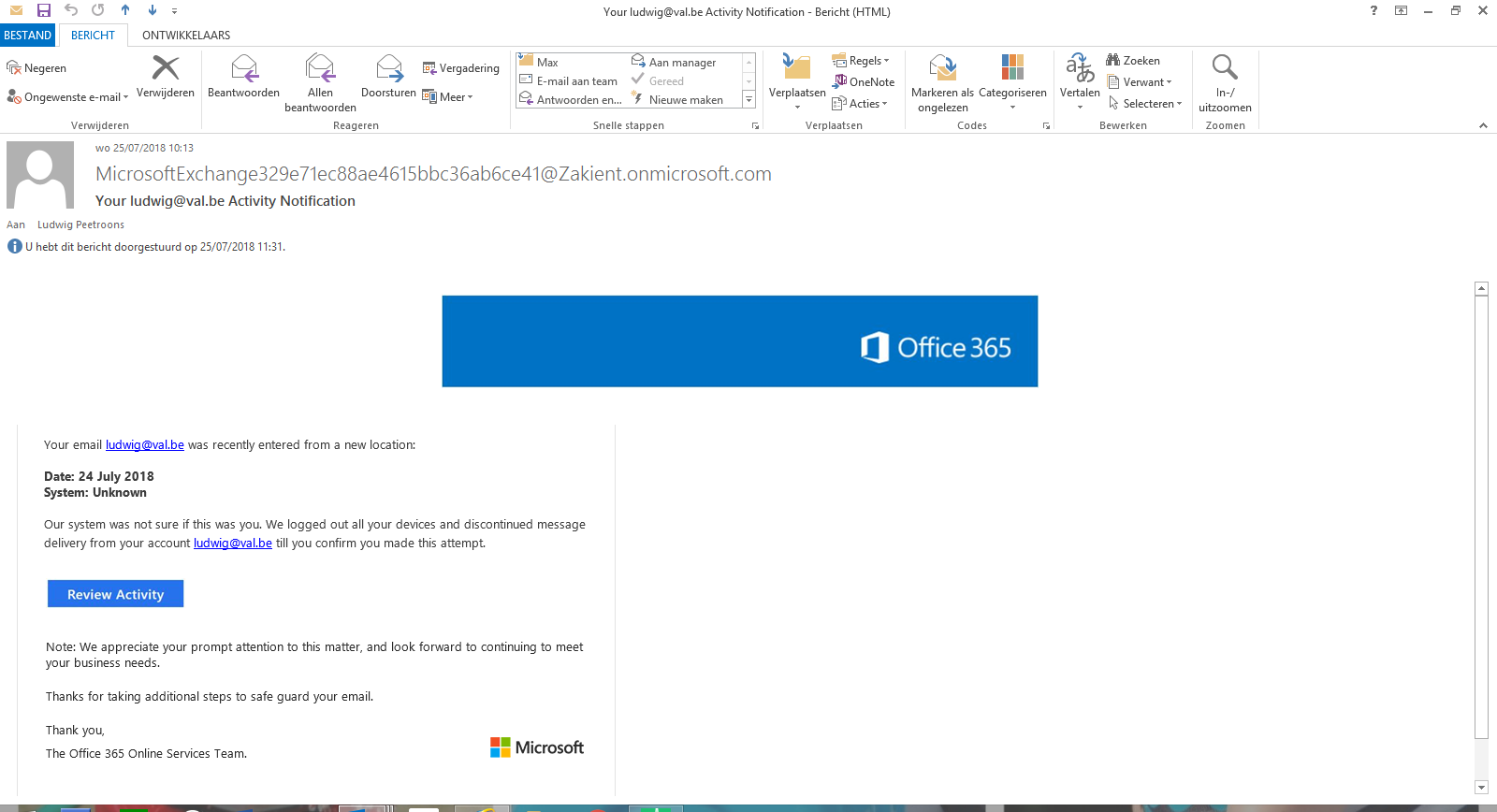Viewport: 1497px width, 812px height.
Task: Open the Regels dropdown
Action: pos(861,61)
